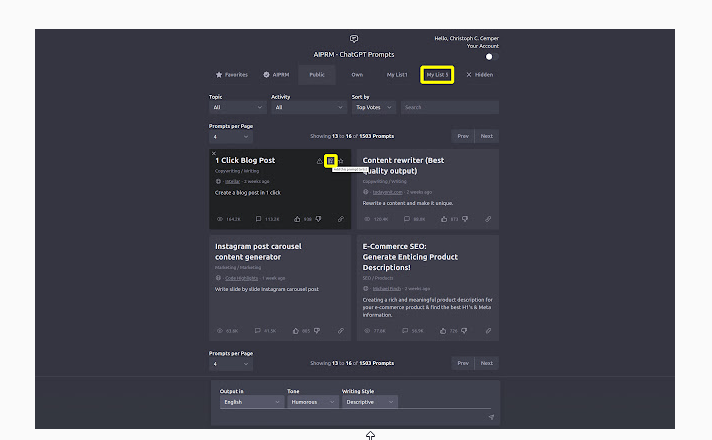712x440 pixels.
Task: Click views eye icon on 1 Click Blog Post
Action: [220, 219]
